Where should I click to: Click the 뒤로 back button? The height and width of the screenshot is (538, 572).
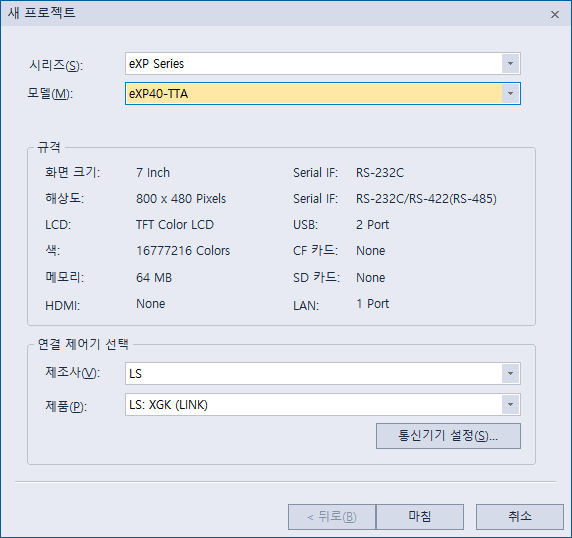point(332,517)
